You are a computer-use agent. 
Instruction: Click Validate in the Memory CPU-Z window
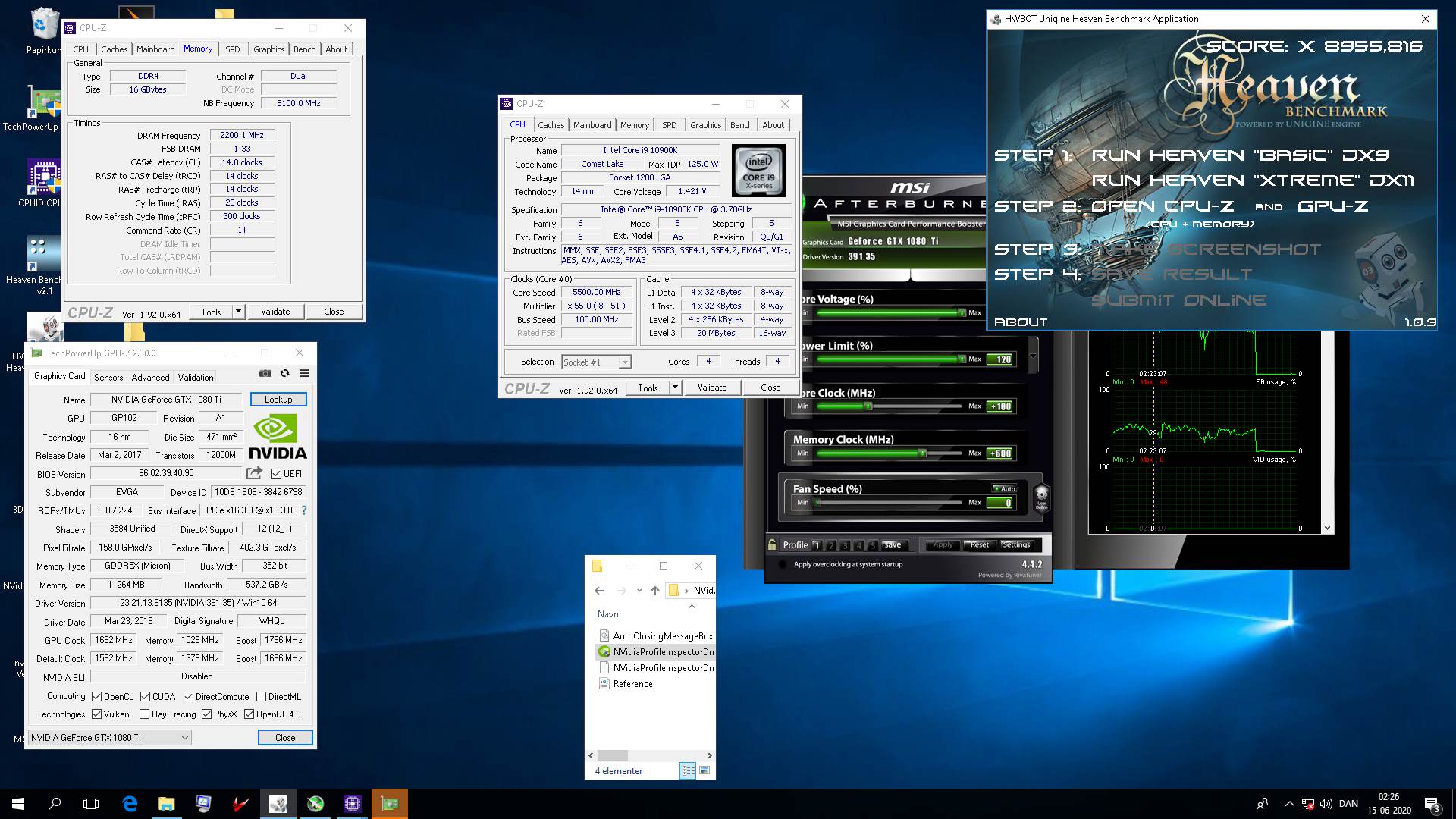pyautogui.click(x=275, y=312)
